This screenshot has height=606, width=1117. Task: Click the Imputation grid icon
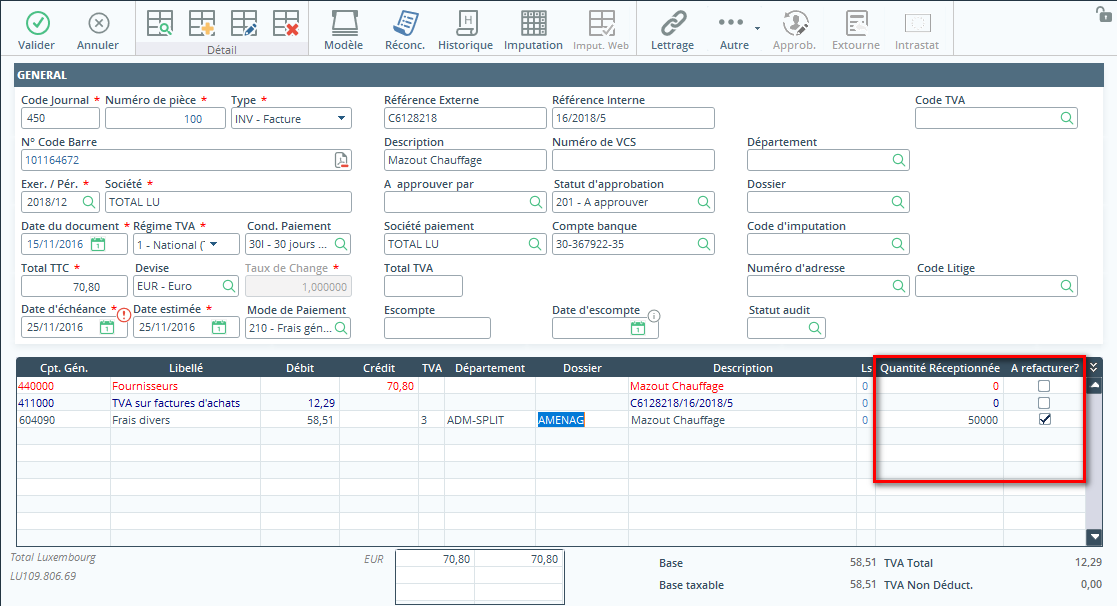pyautogui.click(x=533, y=23)
